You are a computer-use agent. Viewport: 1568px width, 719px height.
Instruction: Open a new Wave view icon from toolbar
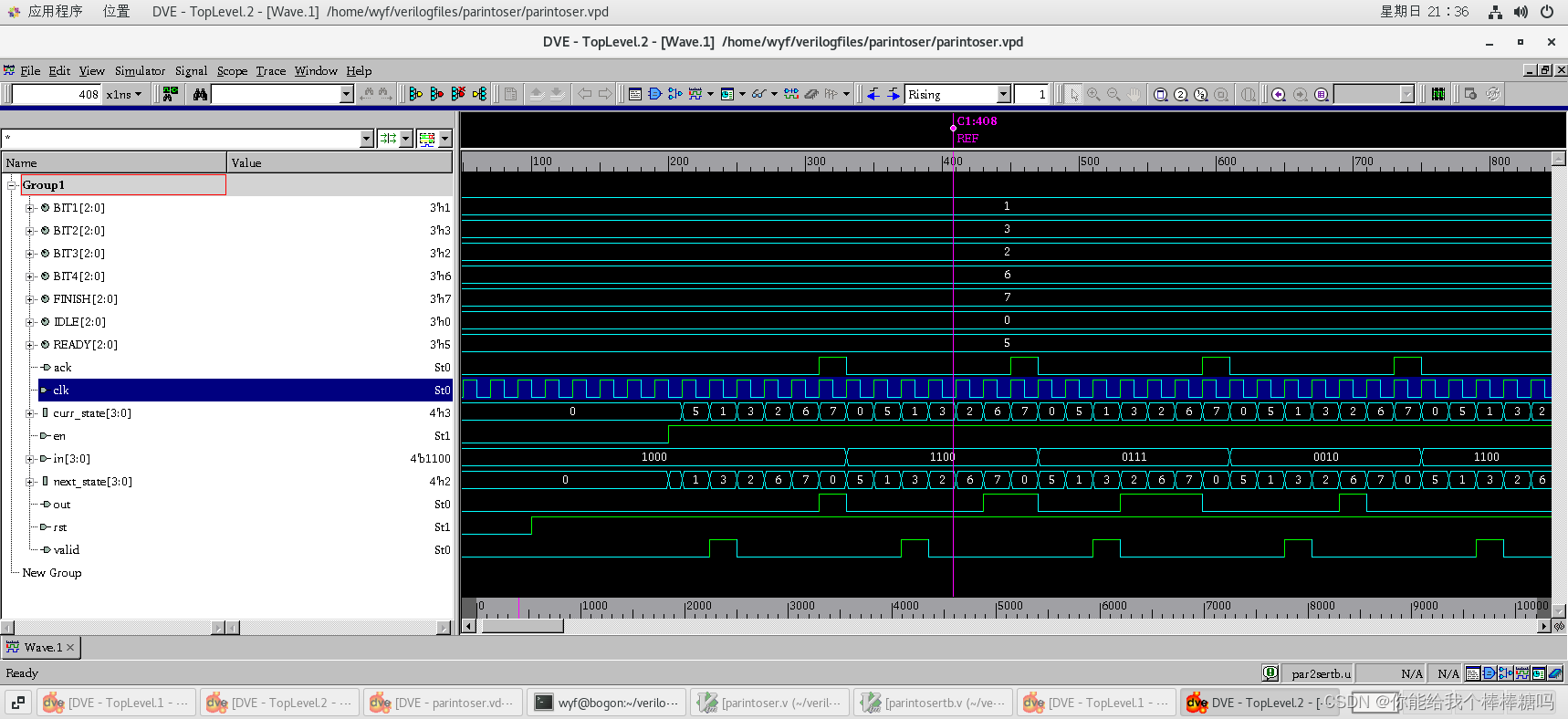point(695,94)
